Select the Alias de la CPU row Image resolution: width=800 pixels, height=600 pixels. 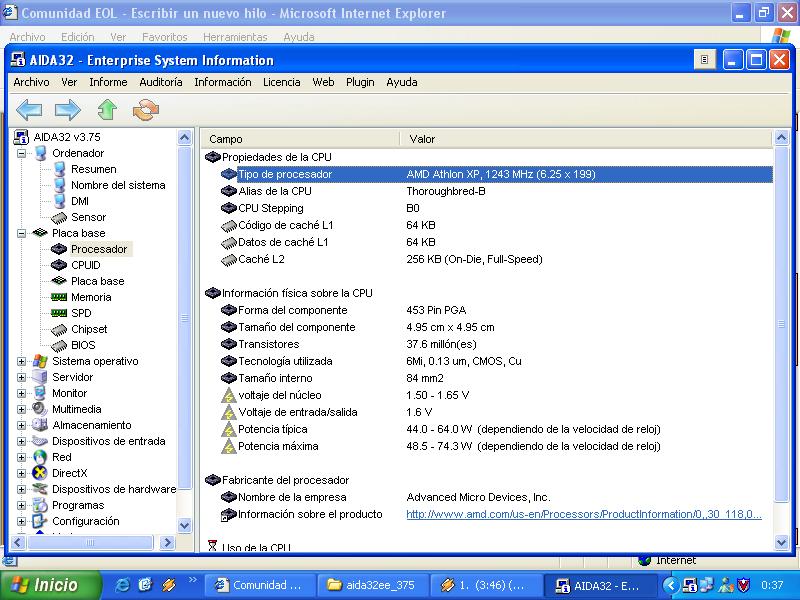coord(497,191)
